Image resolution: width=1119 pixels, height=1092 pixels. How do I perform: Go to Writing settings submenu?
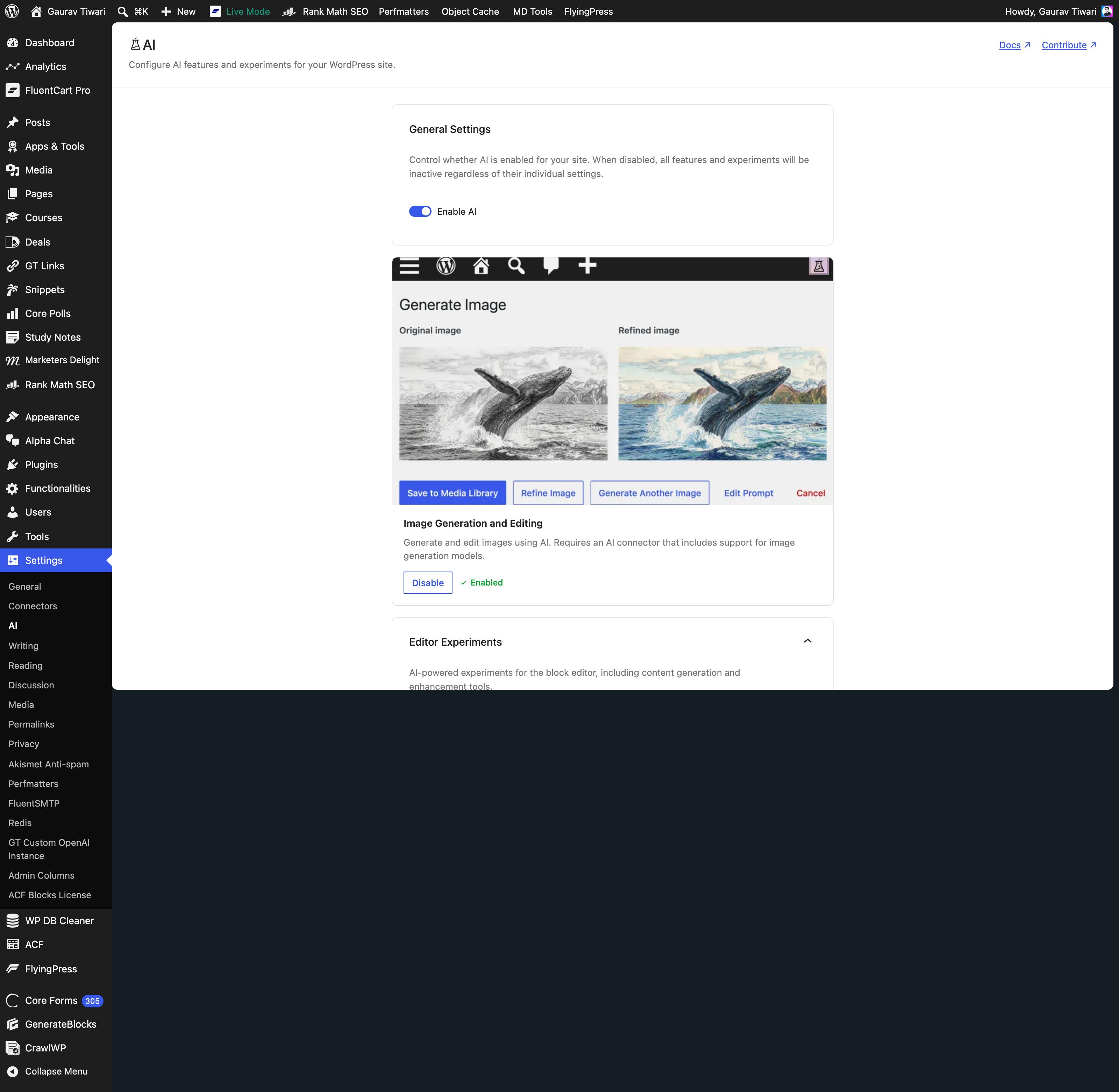click(23, 646)
